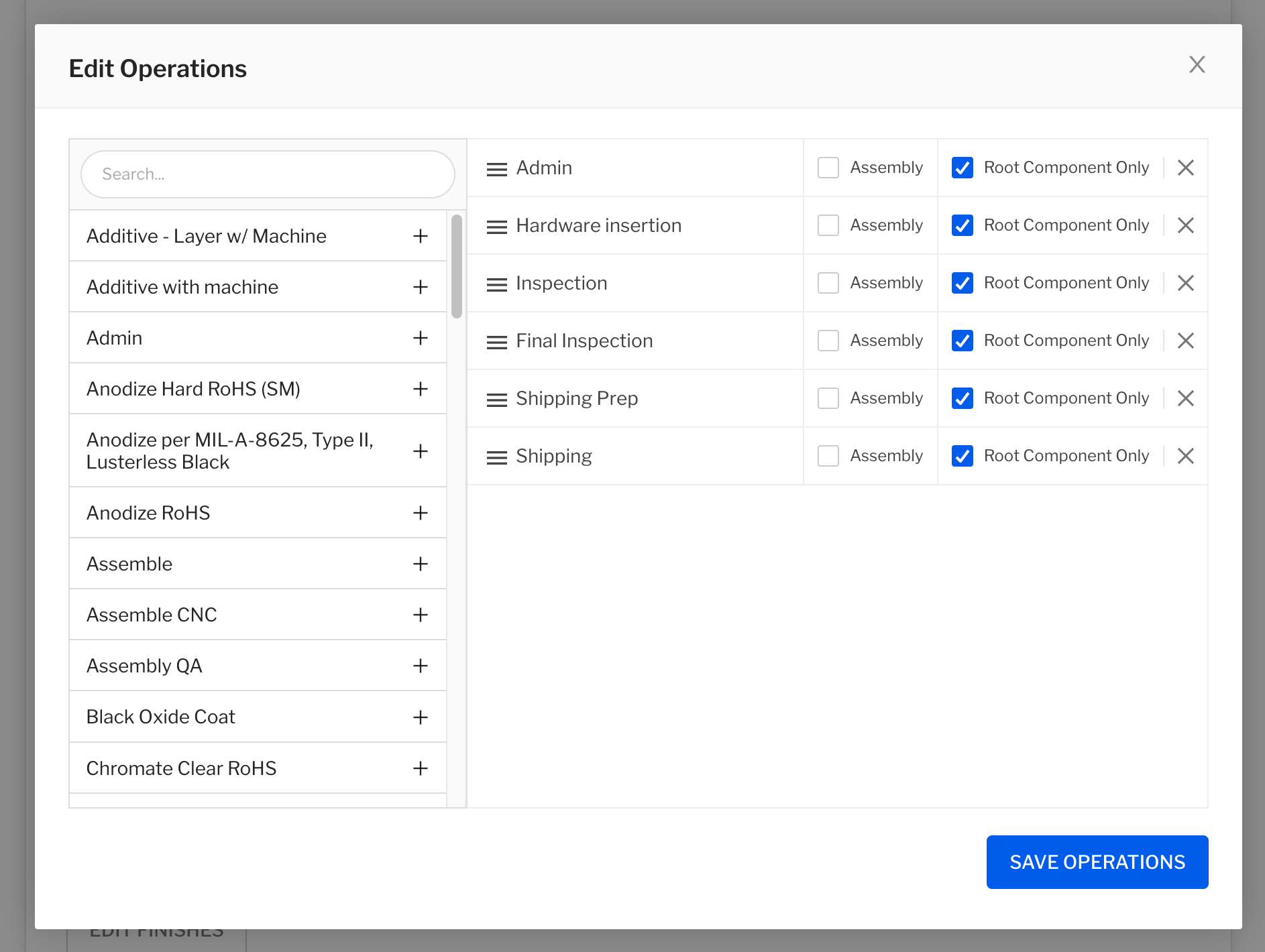
Task: Select the drag handle next to Inspection
Action: point(497,283)
